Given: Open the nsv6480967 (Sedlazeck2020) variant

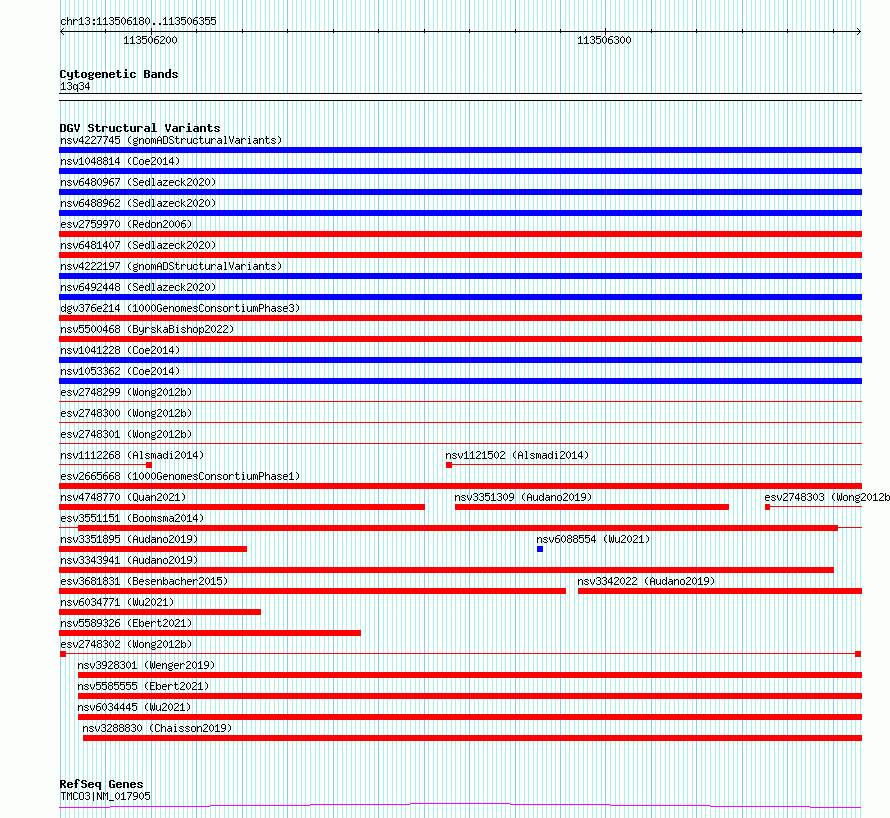Looking at the screenshot, I should (x=138, y=182).
